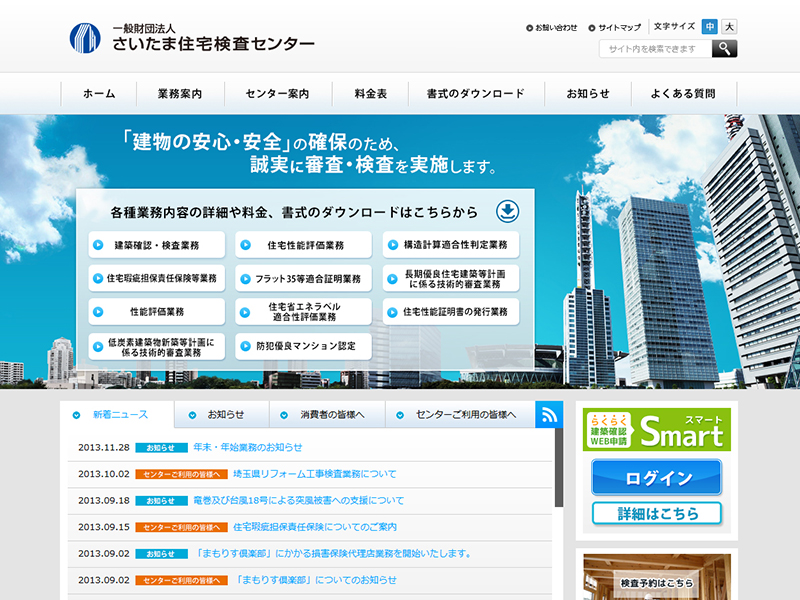Set text size to 中 (medium)
800x600 pixels.
709,27
